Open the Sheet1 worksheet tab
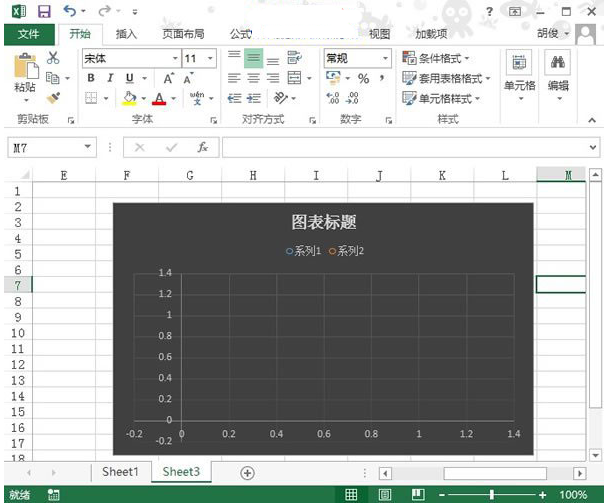Screen dimensions: 604x504 click(x=121, y=472)
